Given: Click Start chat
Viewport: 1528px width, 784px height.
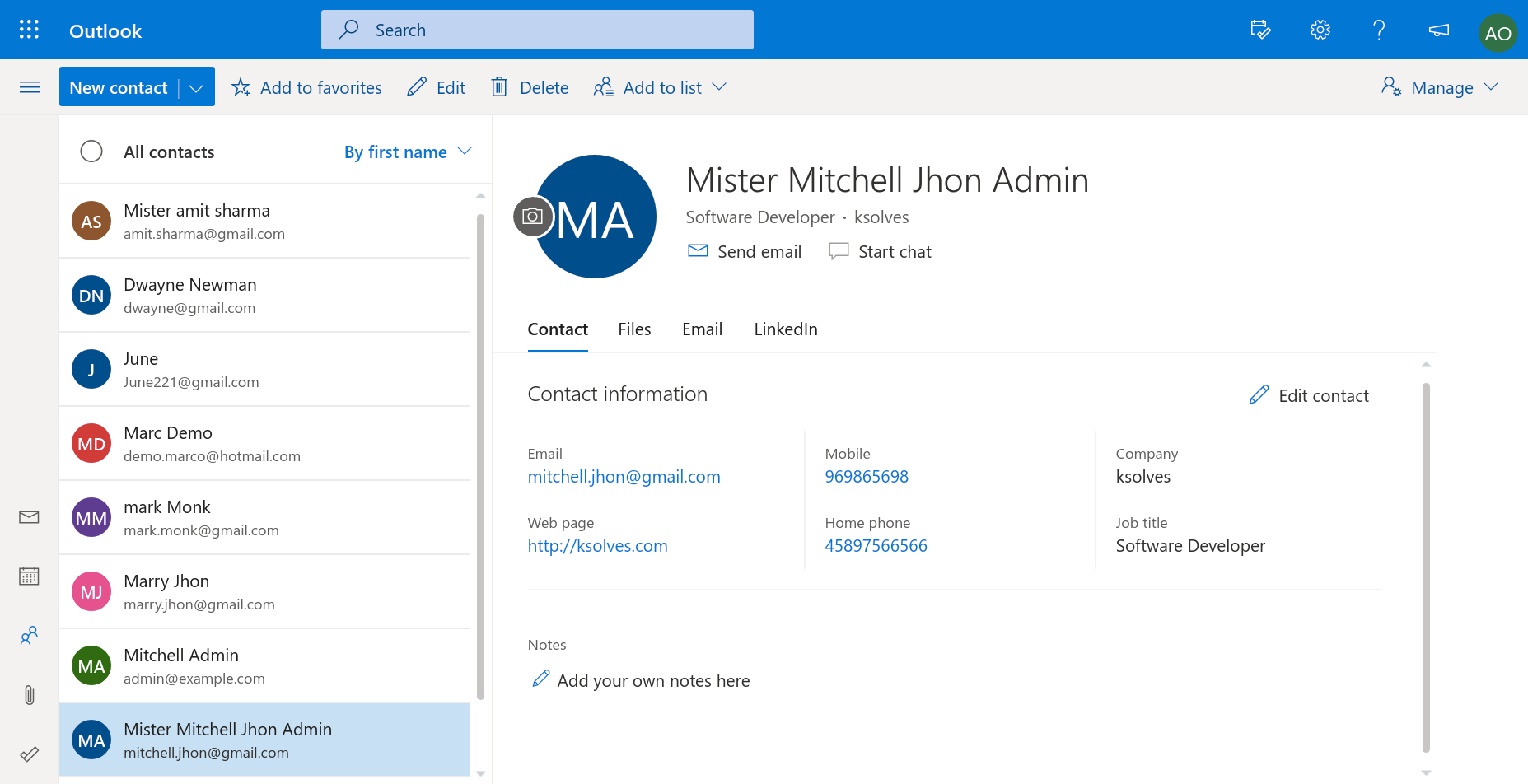Looking at the screenshot, I should click(x=880, y=251).
